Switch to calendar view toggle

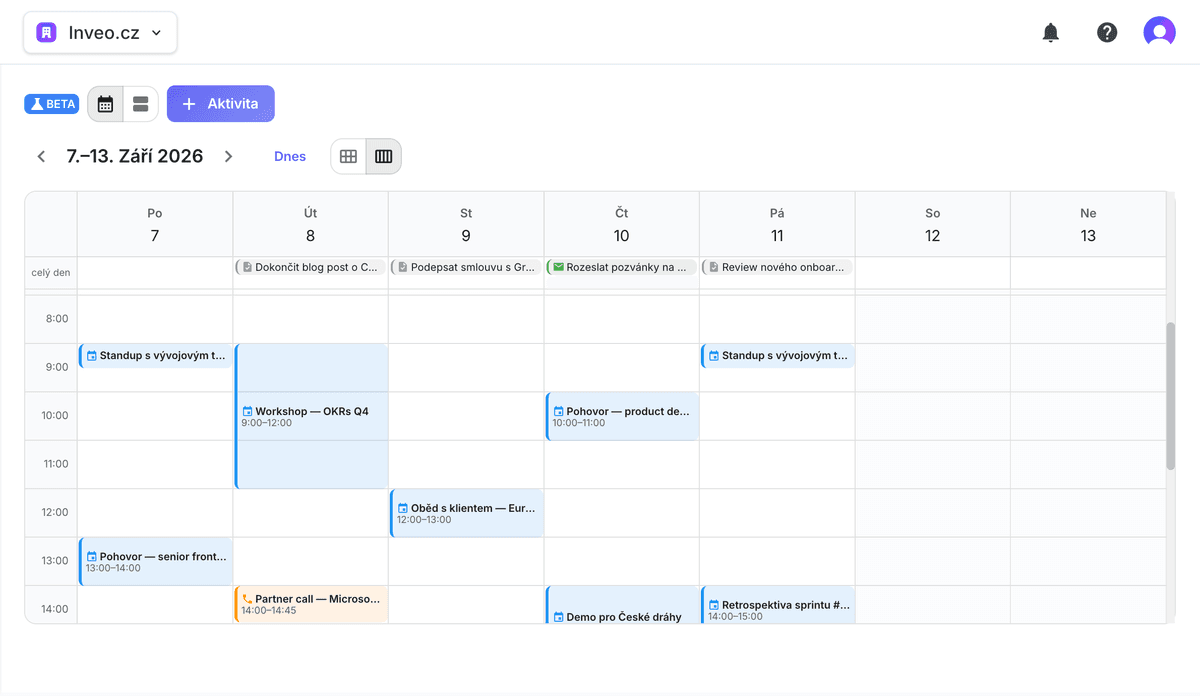pyautogui.click(x=105, y=104)
